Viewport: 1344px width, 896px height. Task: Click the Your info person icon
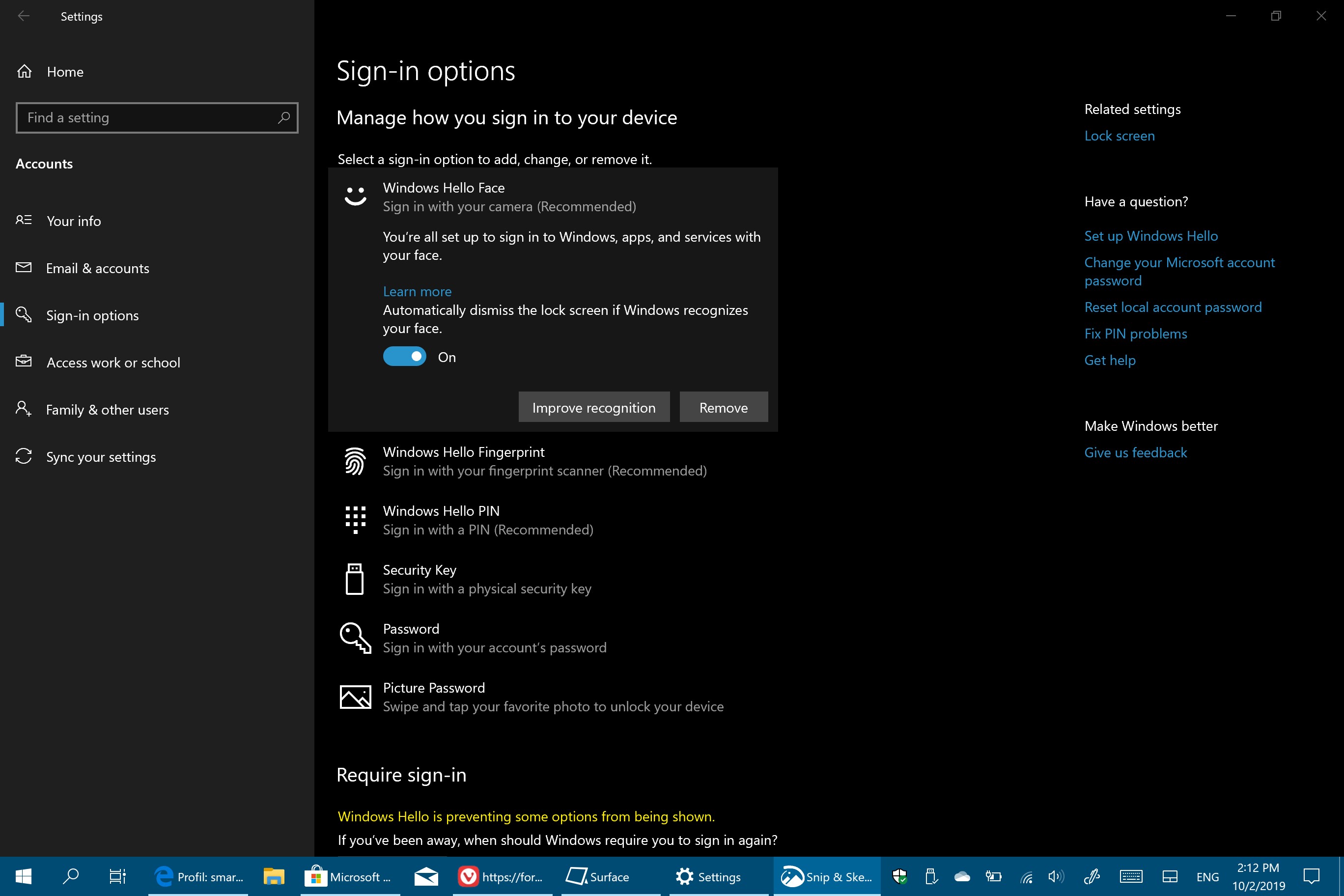click(x=24, y=220)
